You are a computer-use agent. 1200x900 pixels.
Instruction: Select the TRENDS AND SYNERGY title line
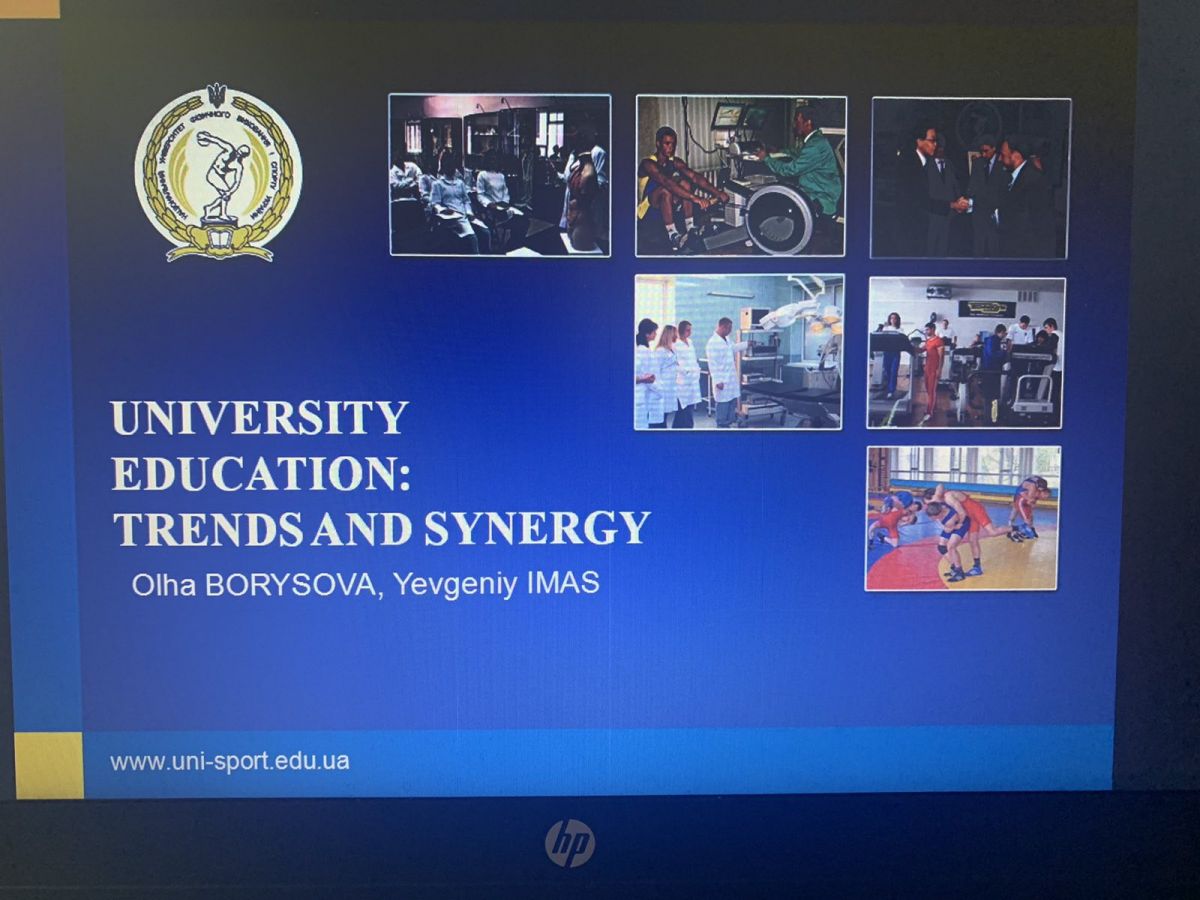pos(381,528)
